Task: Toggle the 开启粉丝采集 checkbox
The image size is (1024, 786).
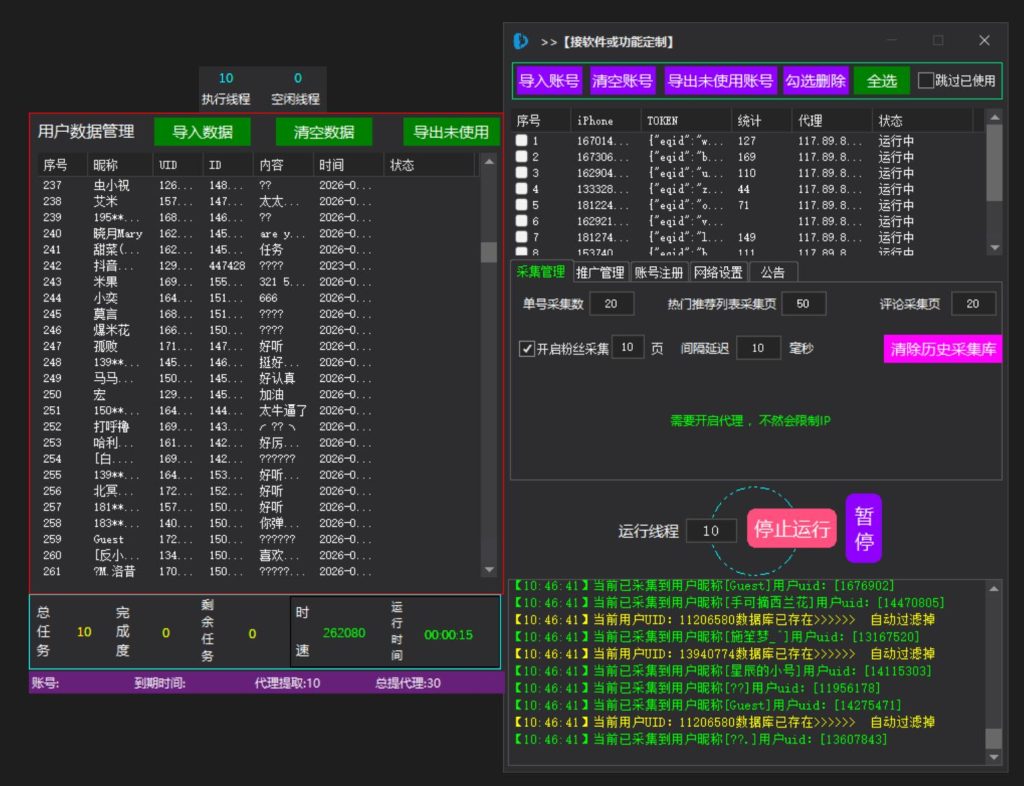Action: (x=526, y=349)
